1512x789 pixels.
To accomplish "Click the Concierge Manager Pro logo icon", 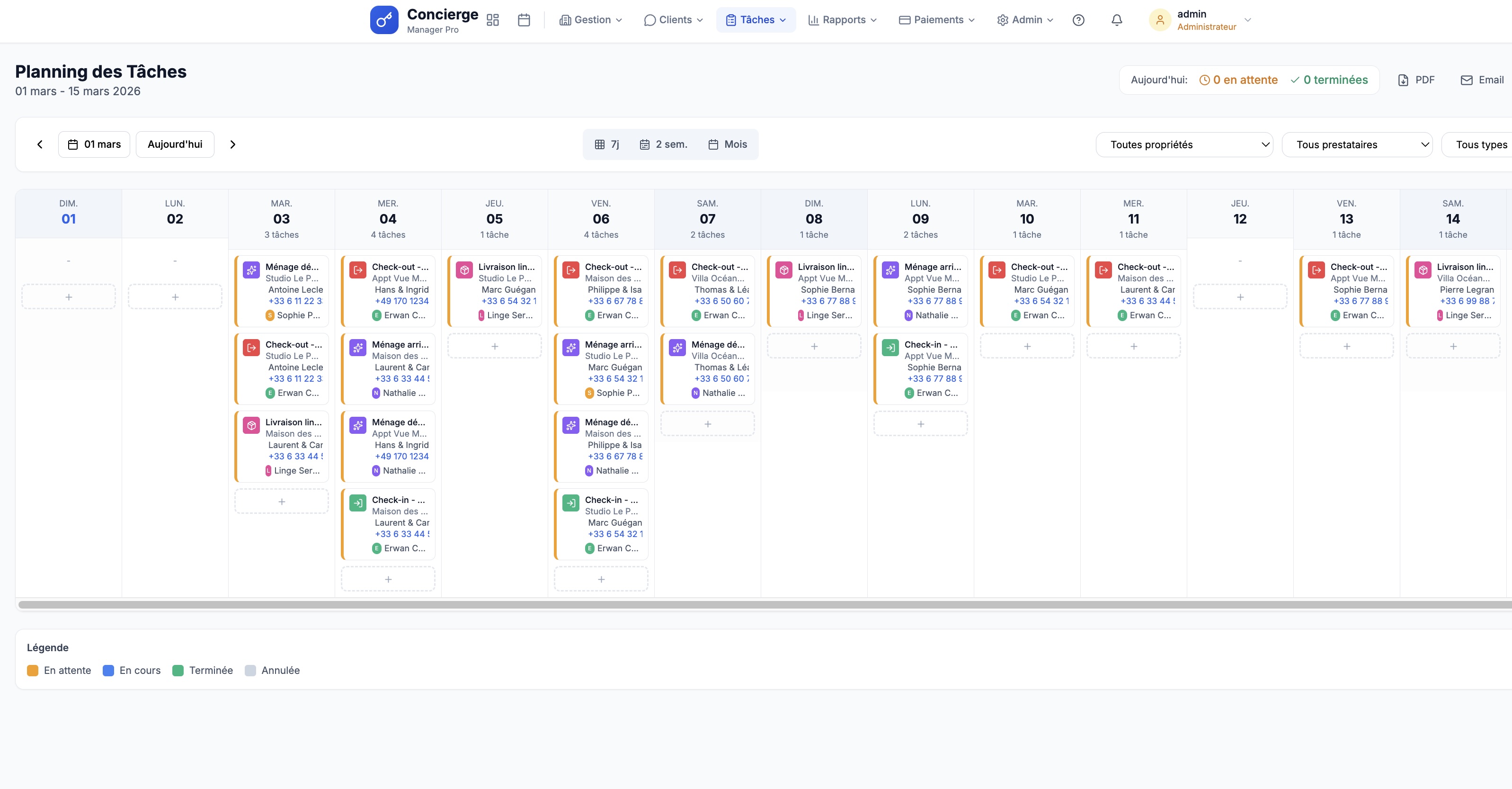I will (x=384, y=19).
